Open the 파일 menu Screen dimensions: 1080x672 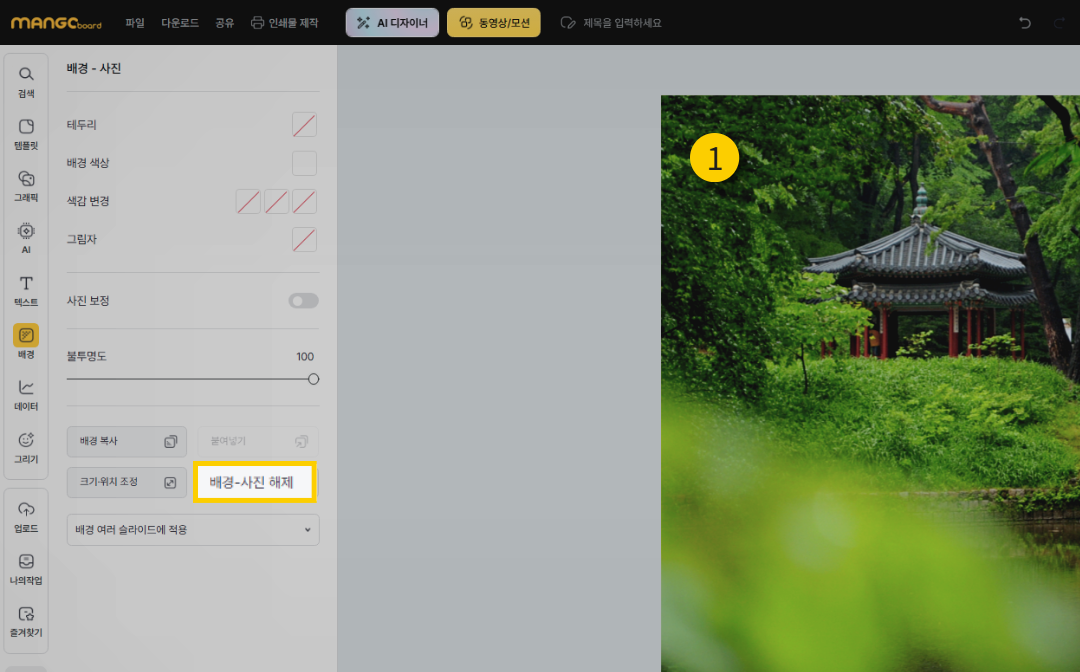135,22
